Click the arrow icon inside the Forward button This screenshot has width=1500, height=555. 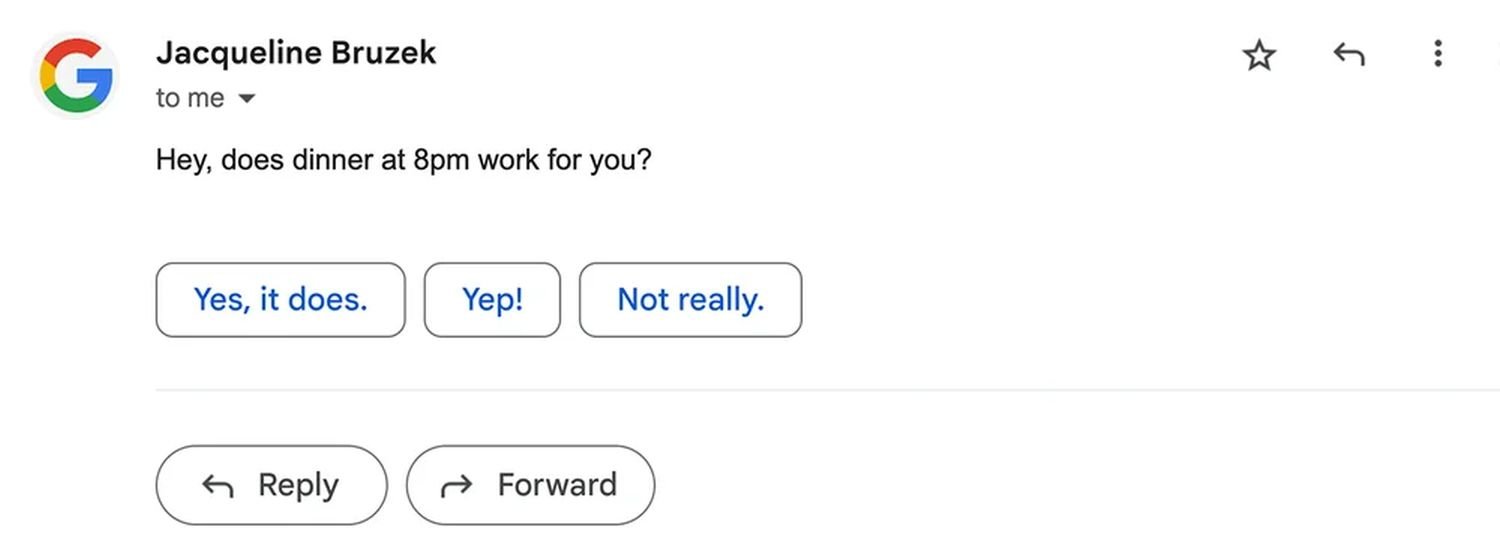pyautogui.click(x=456, y=486)
